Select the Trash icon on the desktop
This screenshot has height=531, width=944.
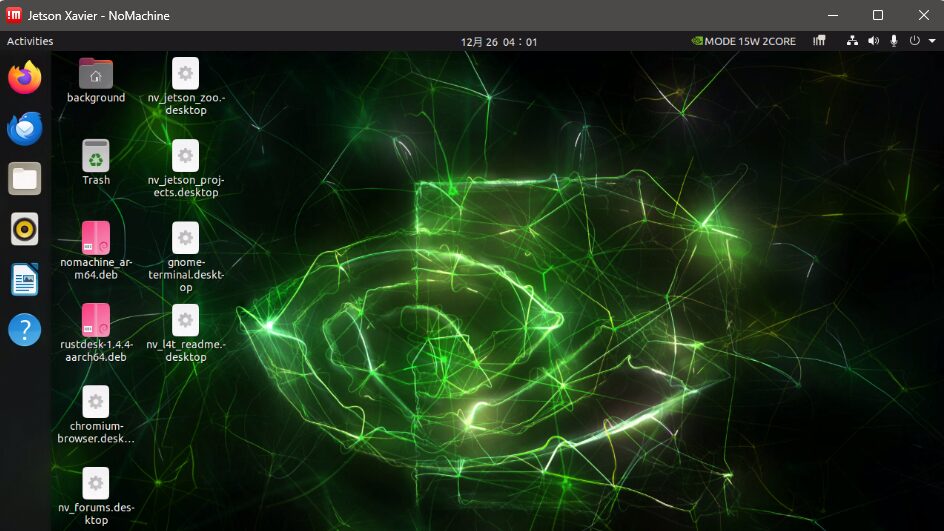click(x=96, y=156)
